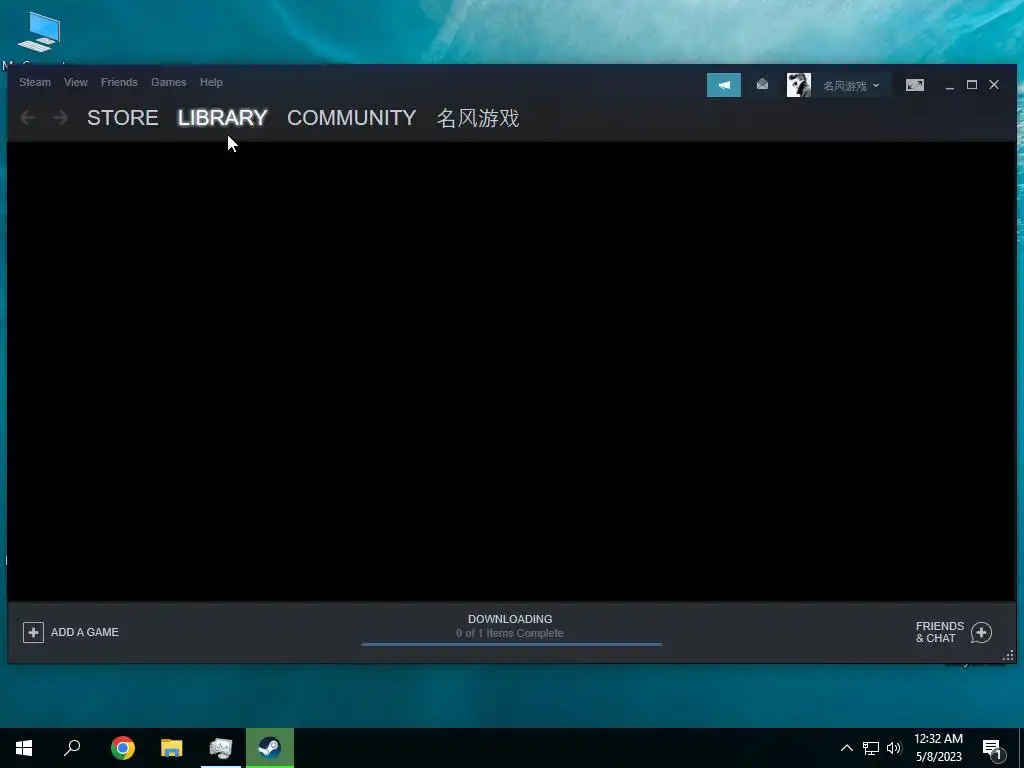Open the network tray icon
This screenshot has height=768, width=1024.
pos(871,748)
